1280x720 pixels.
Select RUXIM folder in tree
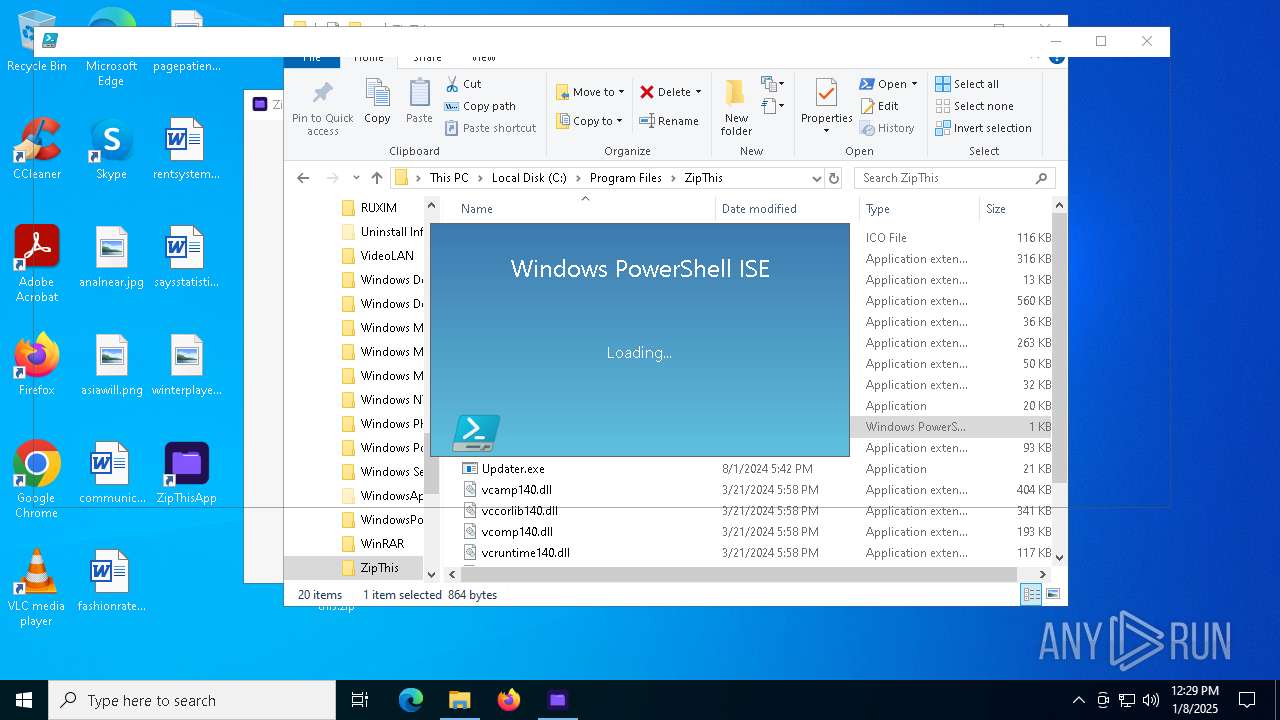point(379,208)
